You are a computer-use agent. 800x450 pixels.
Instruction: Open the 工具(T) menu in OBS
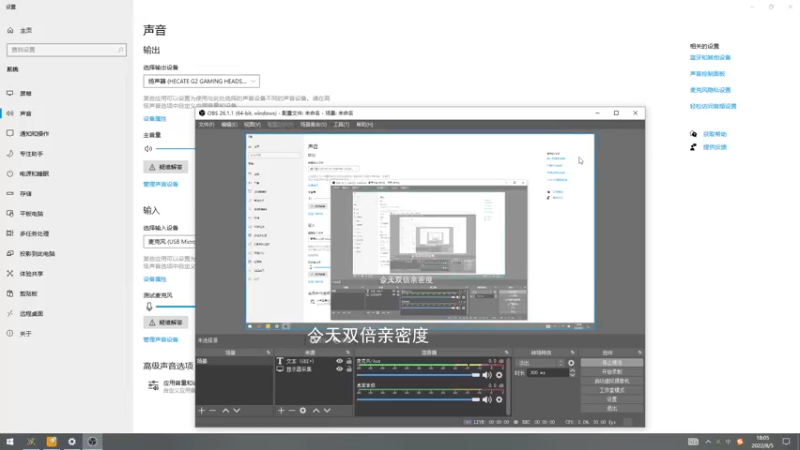coord(341,124)
